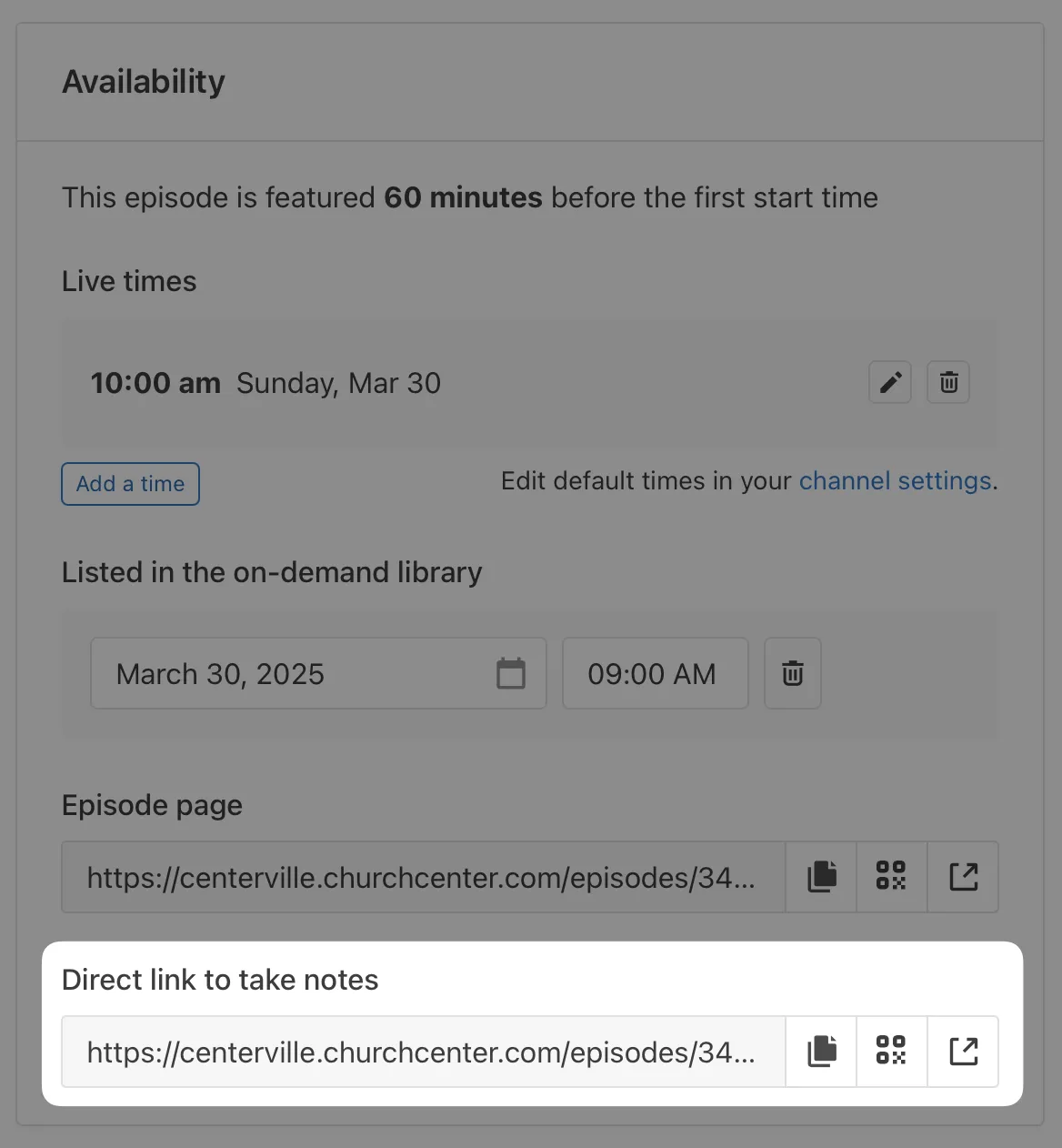
Task: Copy the Episode page URL
Action: pyautogui.click(x=822, y=877)
